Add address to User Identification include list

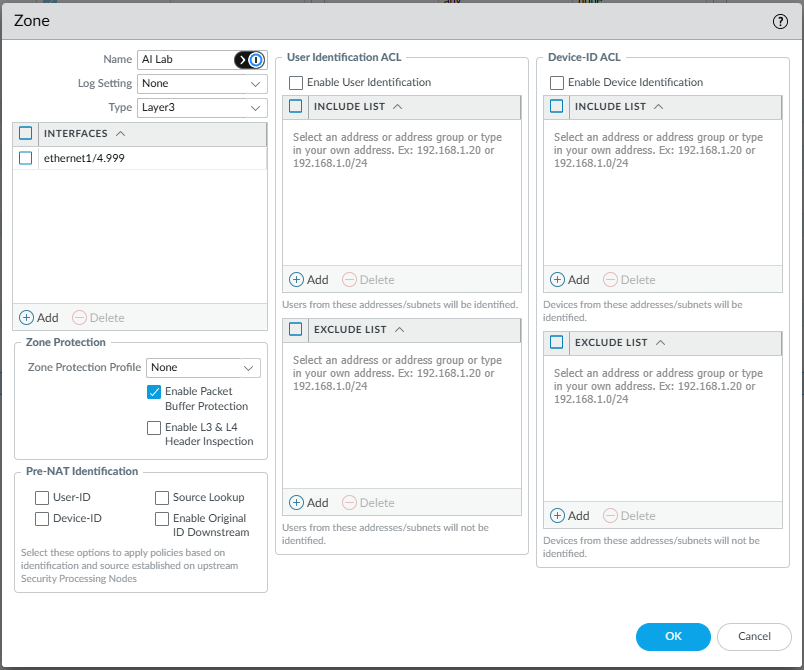pyautogui.click(x=309, y=280)
